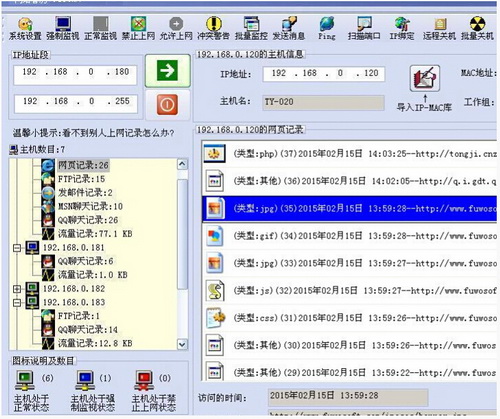Viewport: 500px width, 419px height.
Task: Collapse the 192.168.0.183 host node
Action: pyautogui.click(x=17, y=303)
